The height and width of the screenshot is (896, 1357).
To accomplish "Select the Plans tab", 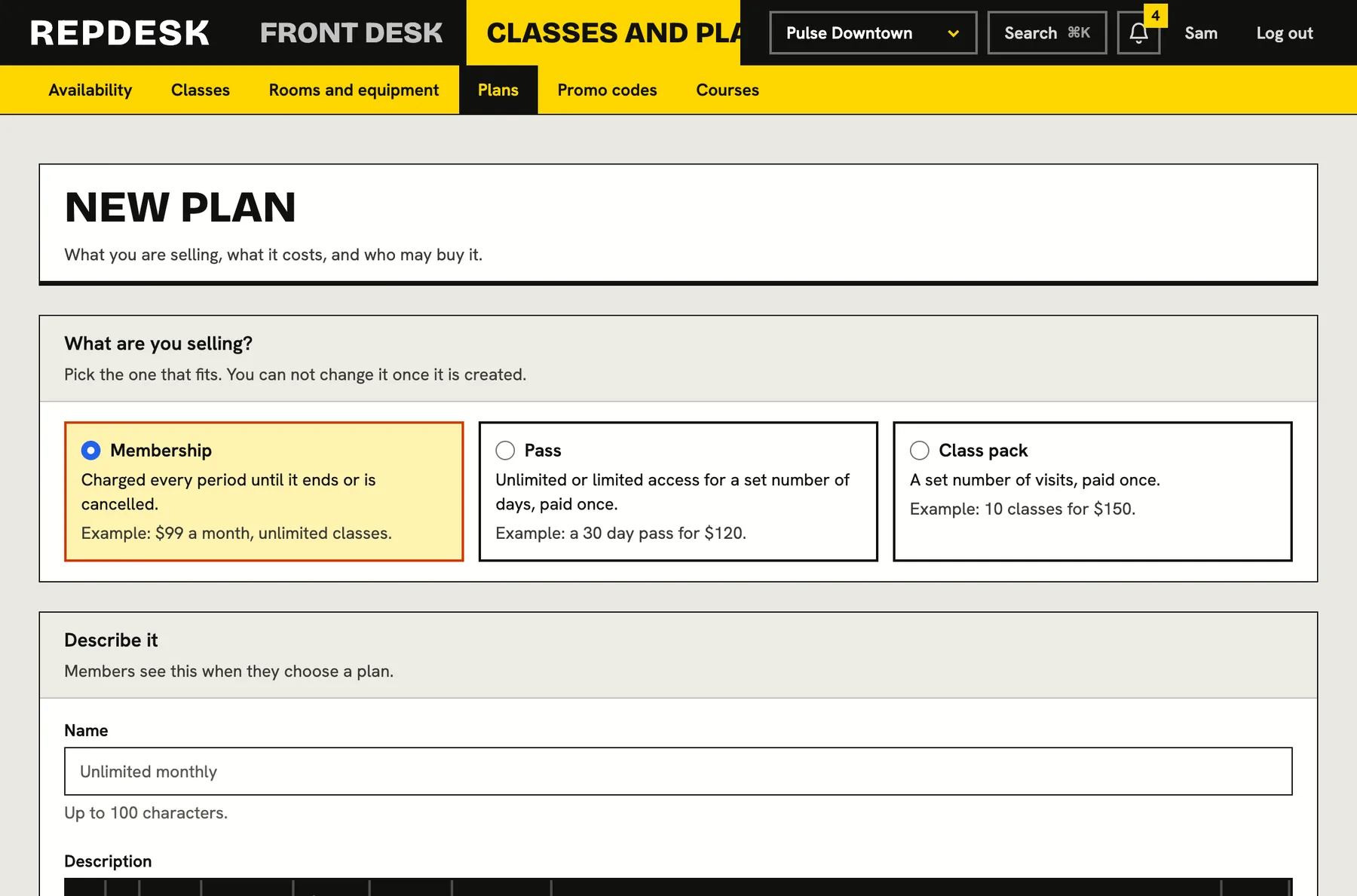I will [498, 90].
